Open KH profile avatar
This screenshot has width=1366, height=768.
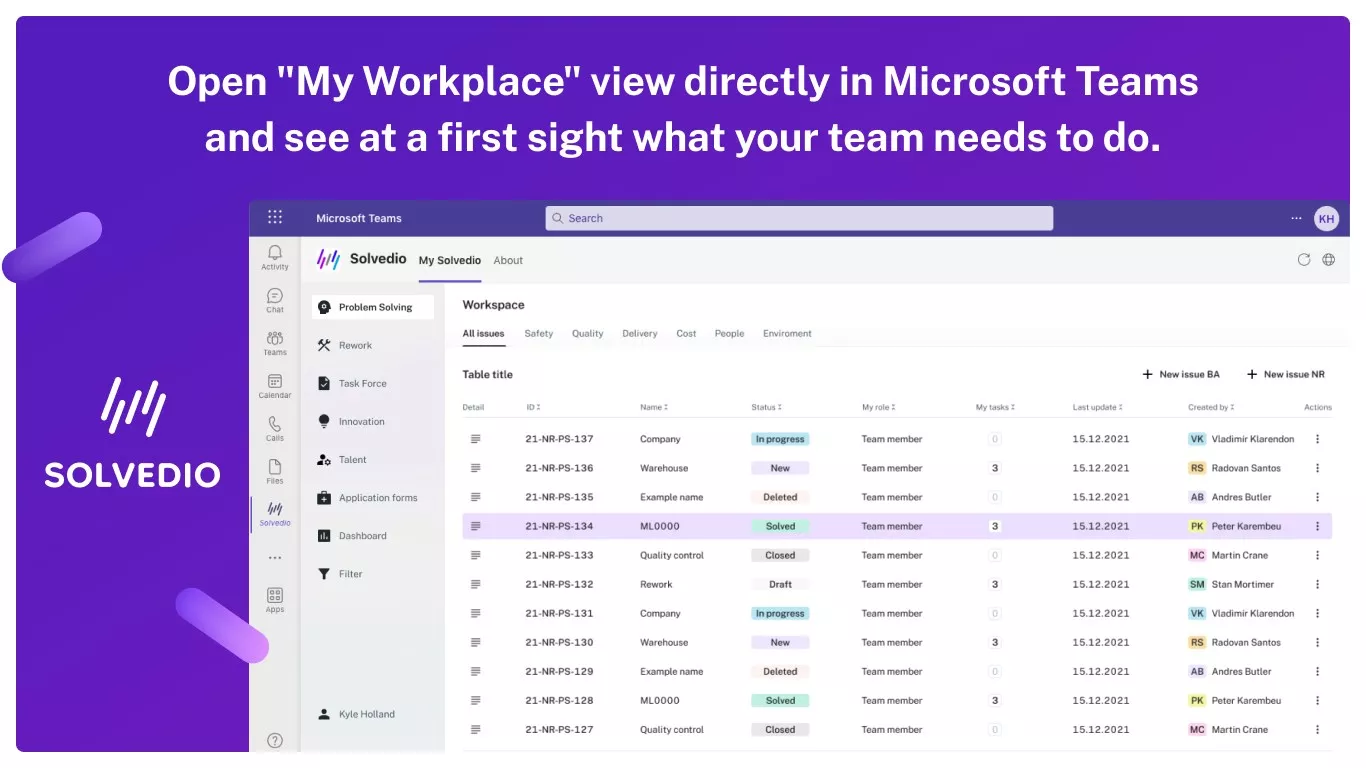(1326, 218)
